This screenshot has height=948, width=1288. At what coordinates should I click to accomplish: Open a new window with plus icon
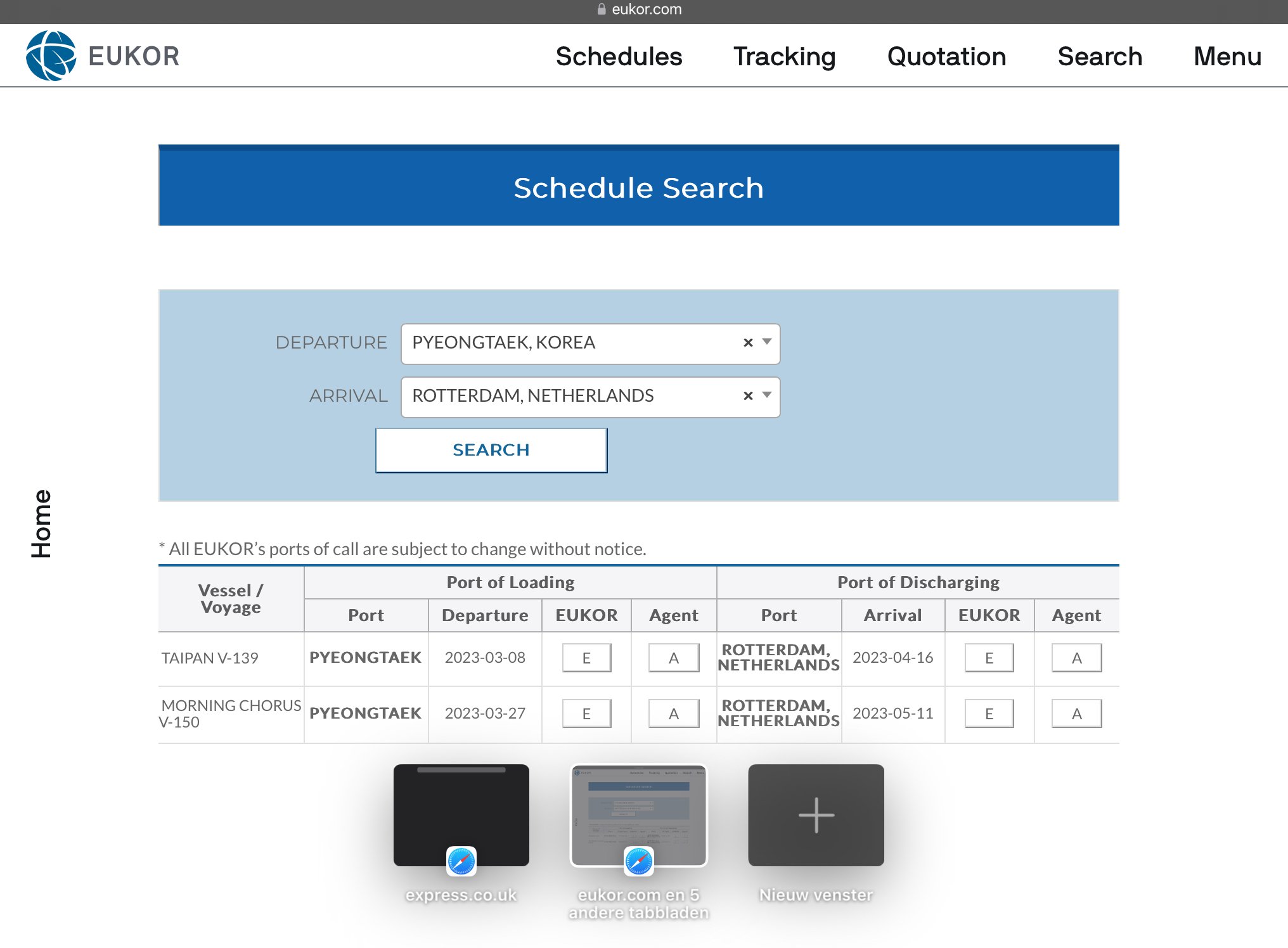[x=816, y=815]
